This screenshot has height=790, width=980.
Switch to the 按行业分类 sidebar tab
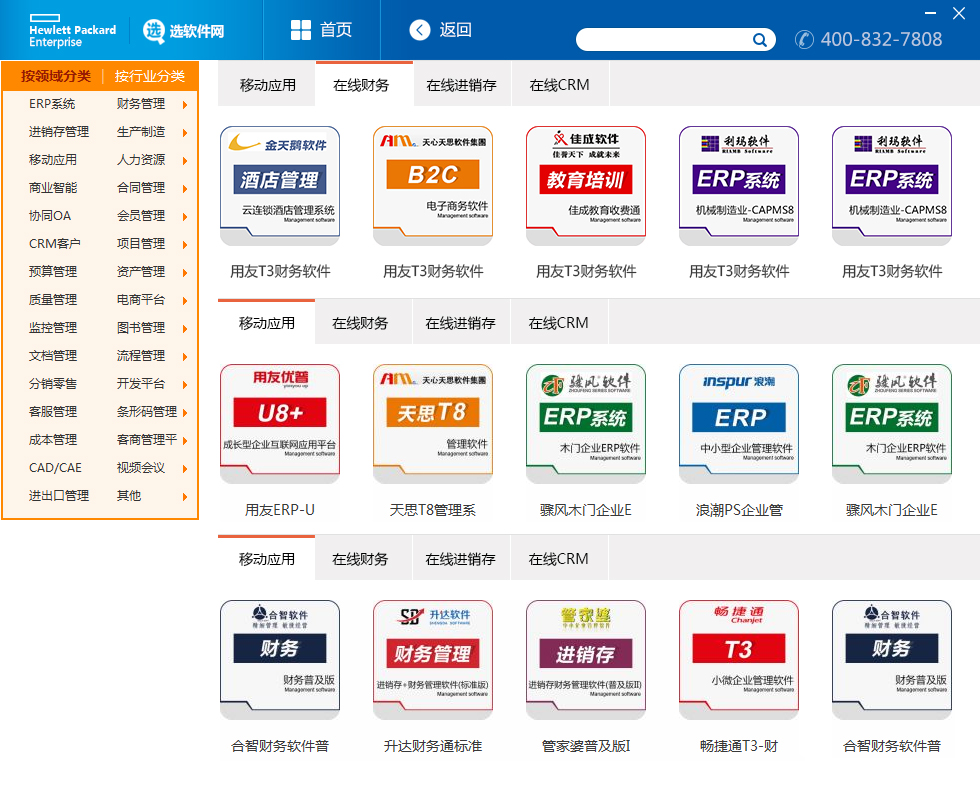click(x=150, y=76)
